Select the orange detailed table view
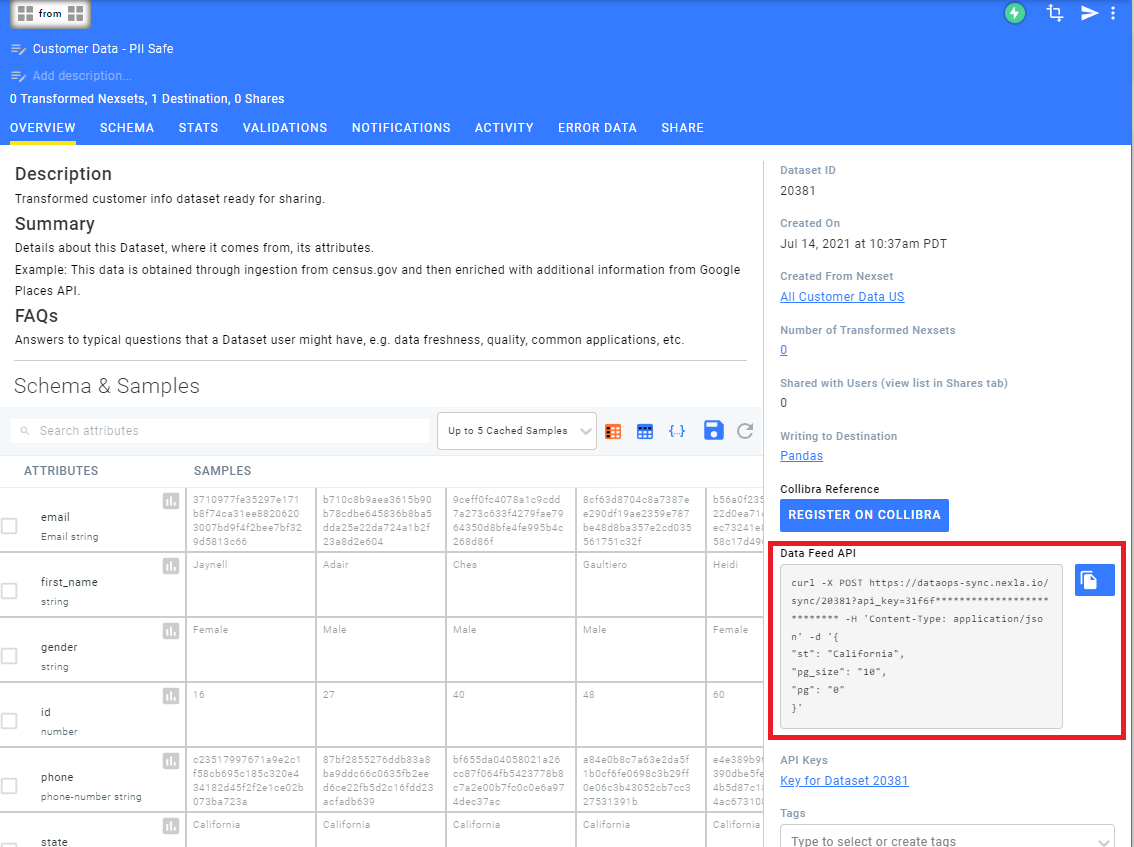 point(612,431)
